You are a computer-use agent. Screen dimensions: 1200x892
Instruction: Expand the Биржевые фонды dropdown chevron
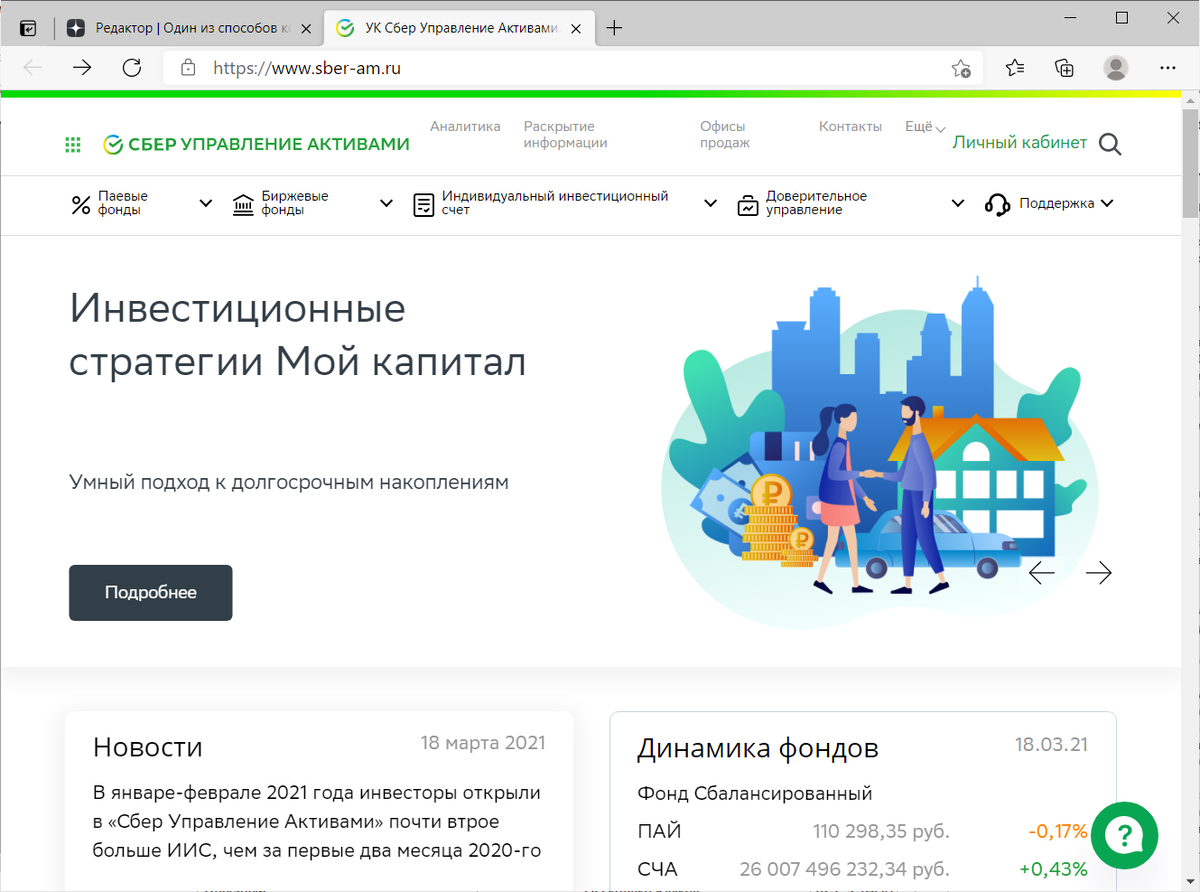(386, 204)
